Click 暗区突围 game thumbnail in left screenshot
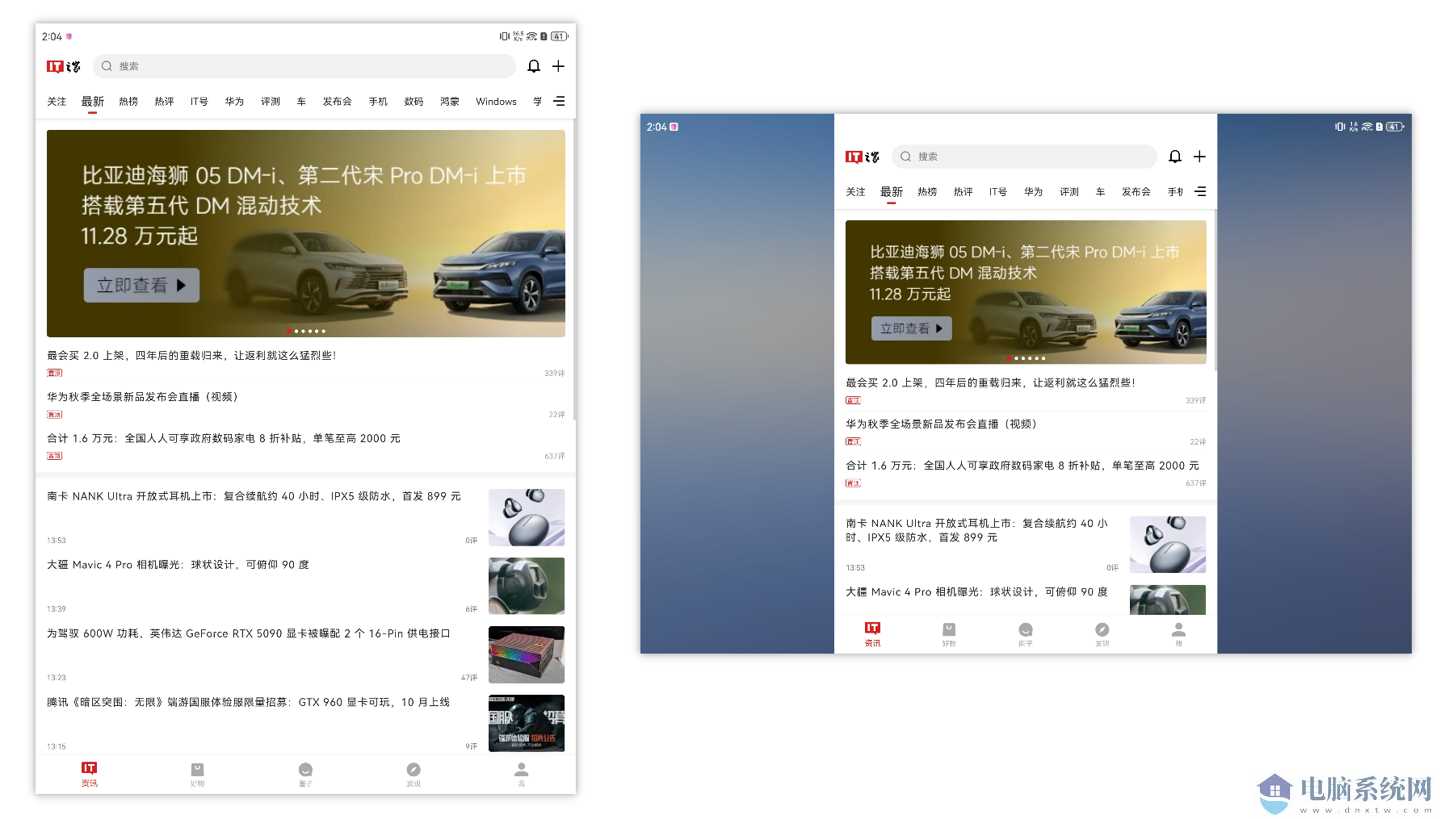Viewport: 1440px width, 819px height. [526, 723]
